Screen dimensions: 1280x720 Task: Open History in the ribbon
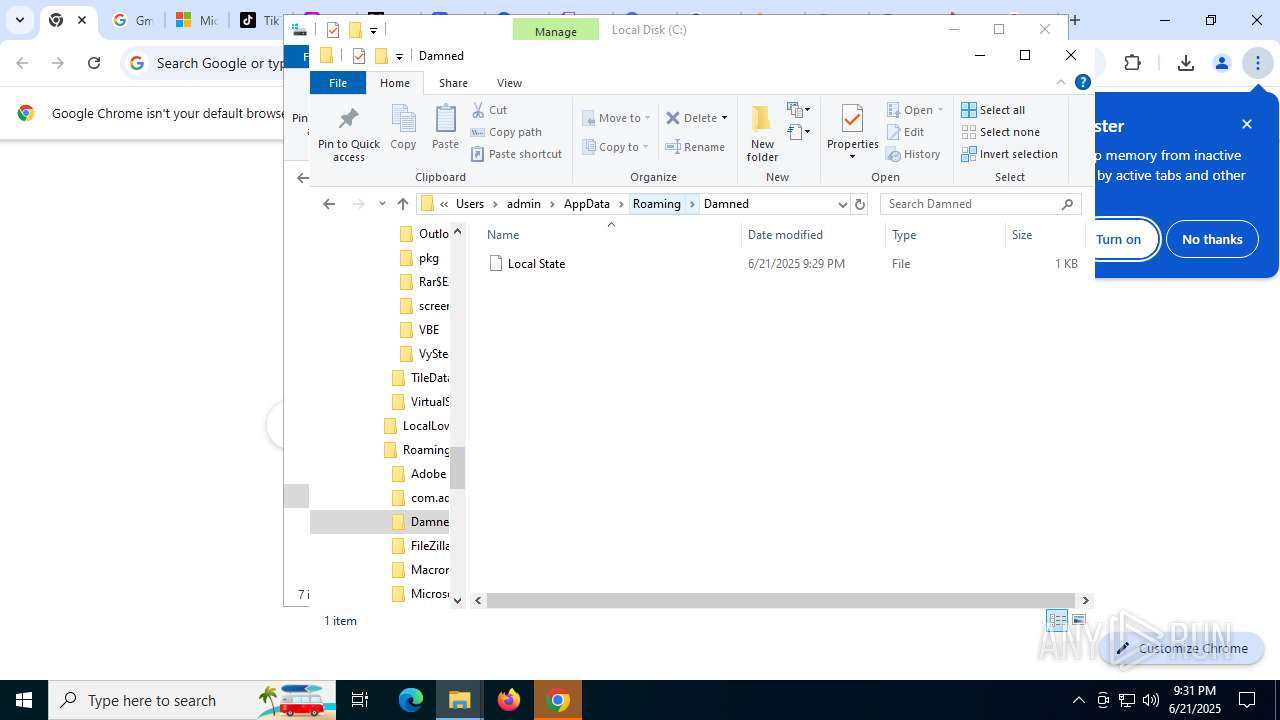(913, 154)
